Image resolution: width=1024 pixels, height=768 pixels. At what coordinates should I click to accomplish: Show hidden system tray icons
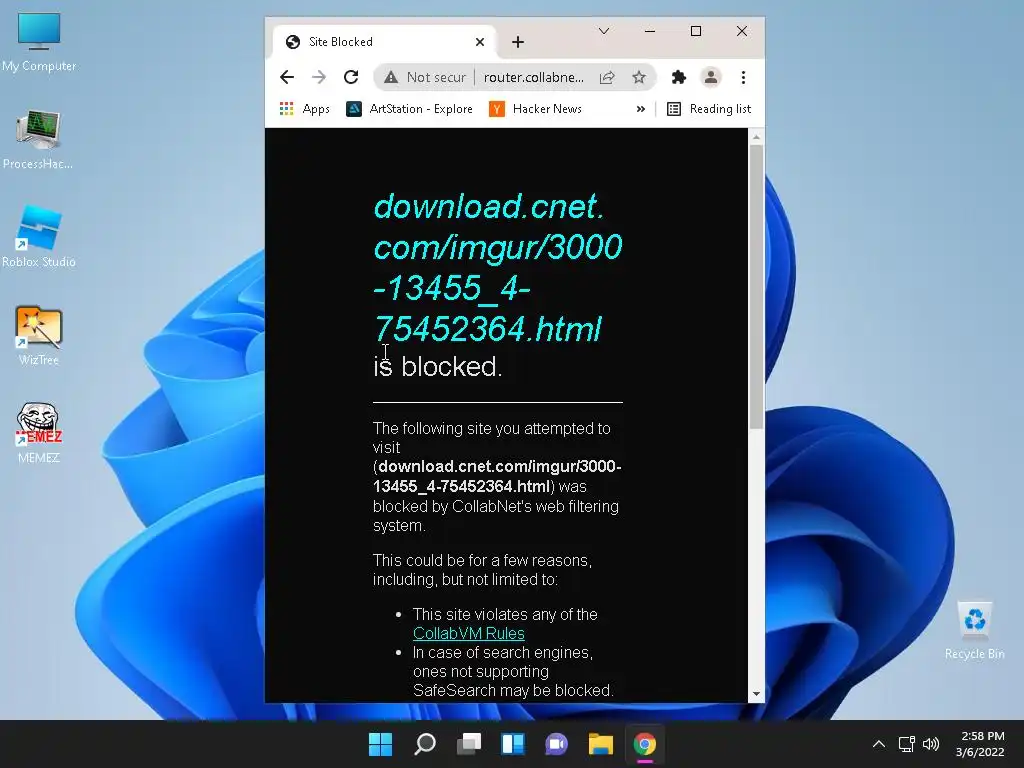(x=879, y=744)
